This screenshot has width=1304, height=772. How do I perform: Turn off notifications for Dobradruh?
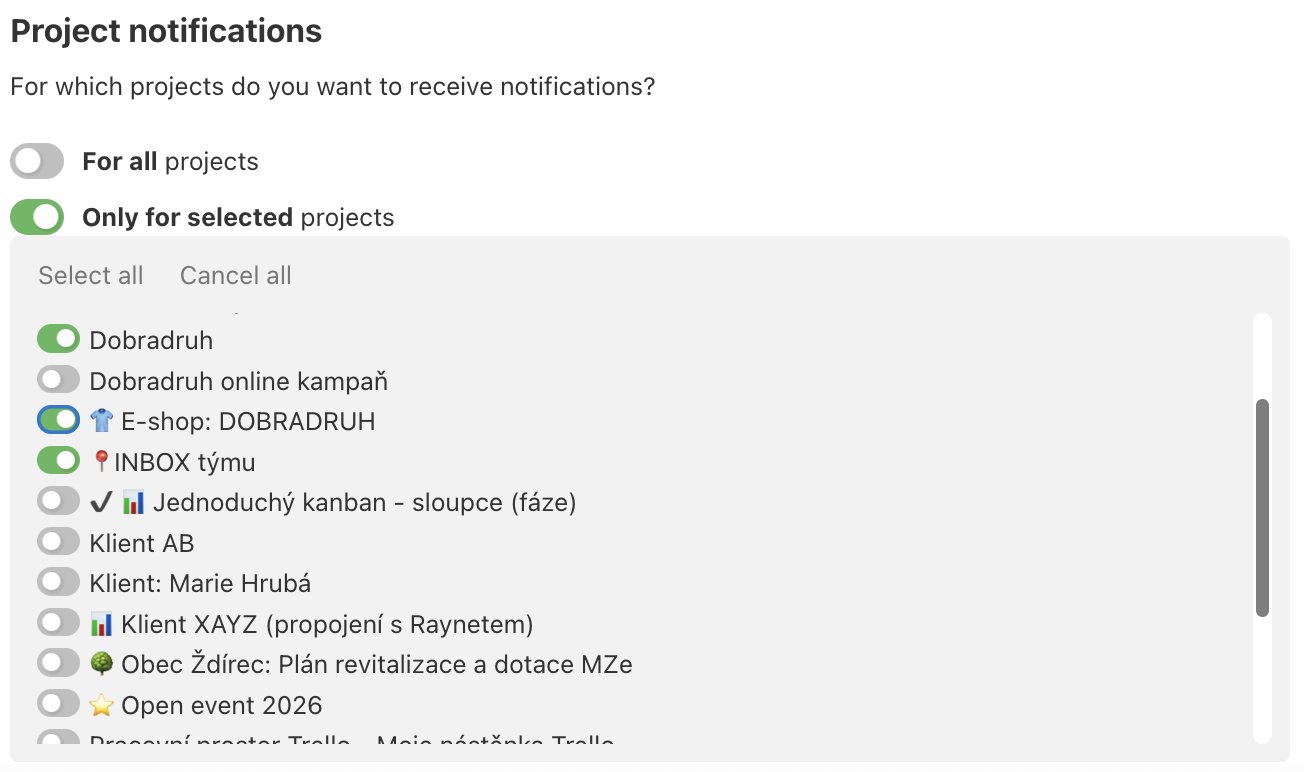(x=58, y=339)
